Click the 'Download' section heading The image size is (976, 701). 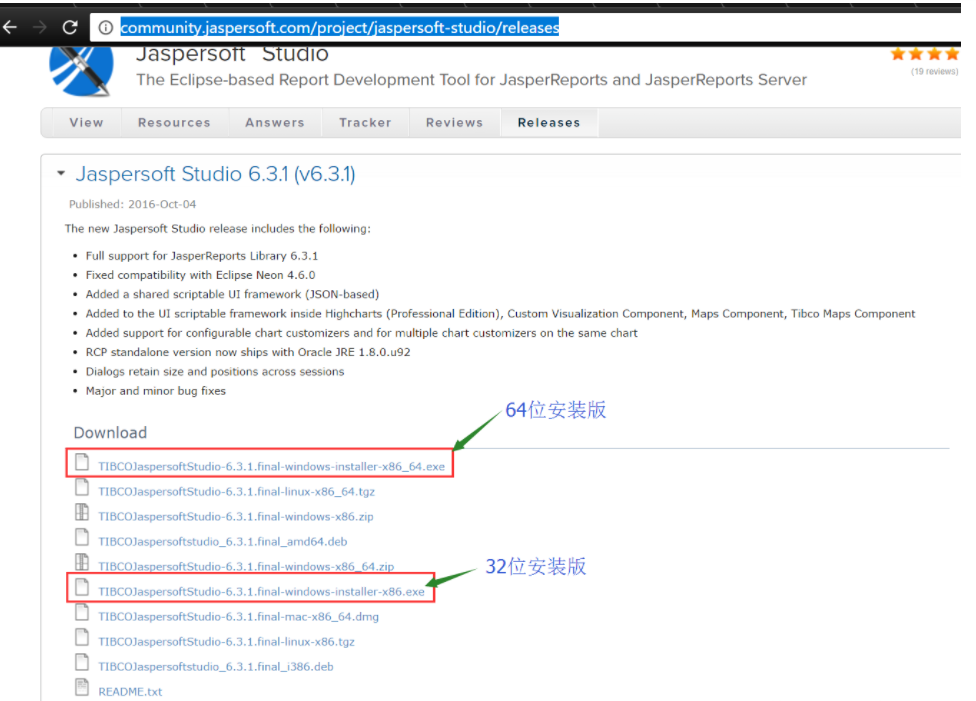110,433
